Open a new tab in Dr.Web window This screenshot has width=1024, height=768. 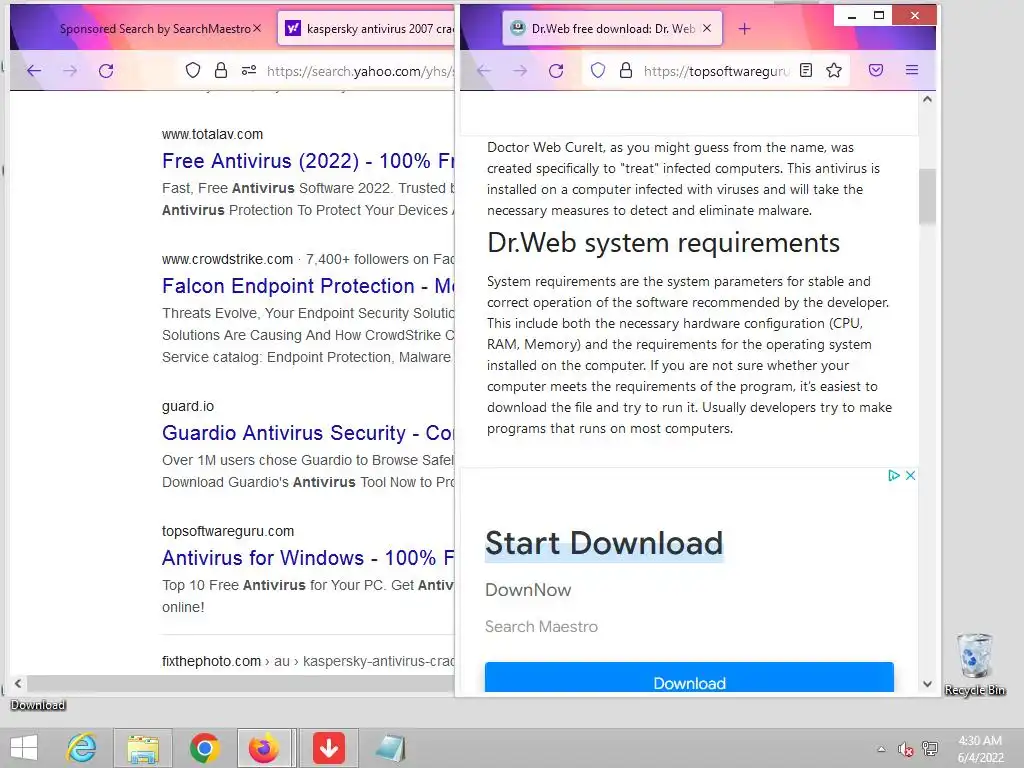click(744, 28)
